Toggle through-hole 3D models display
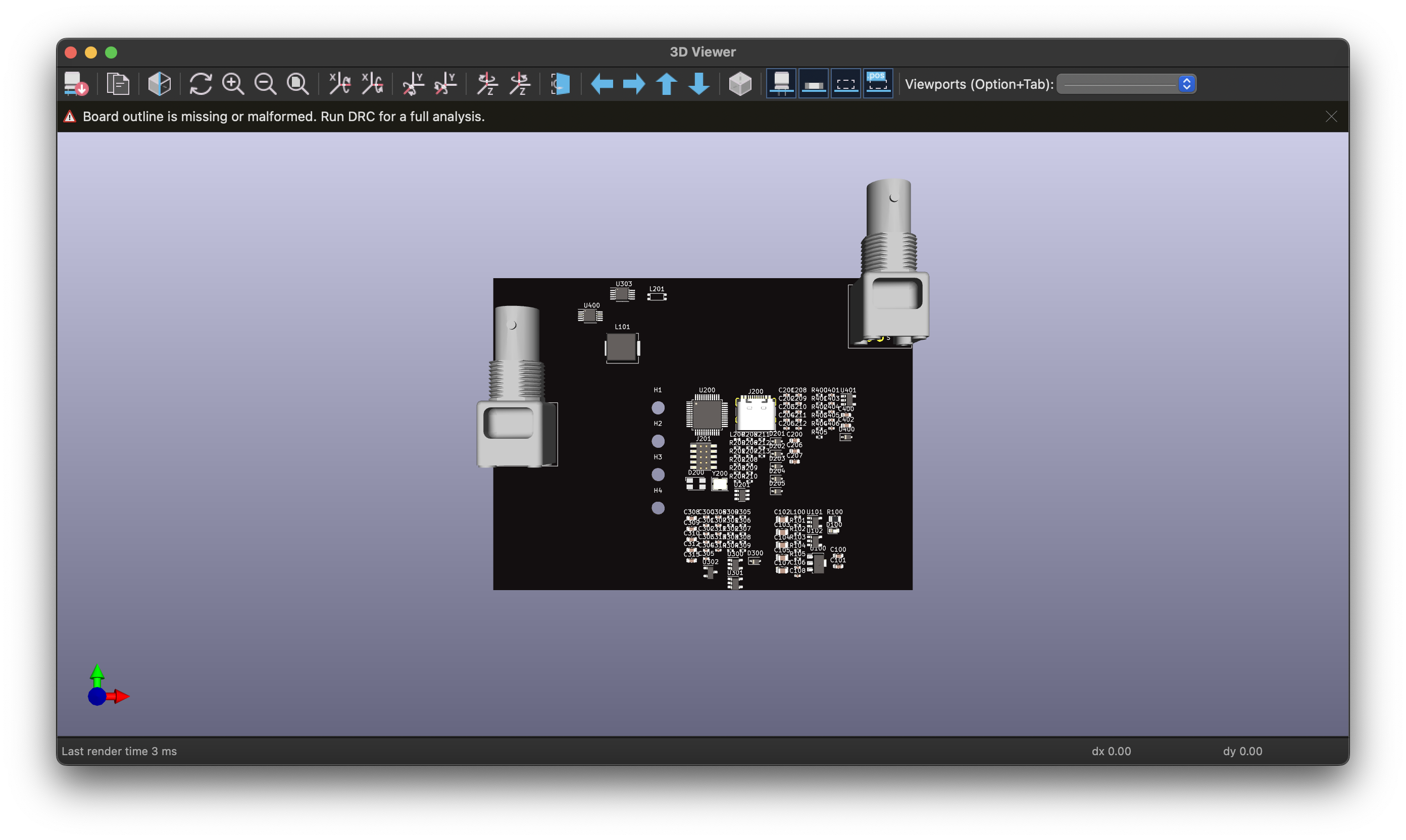The width and height of the screenshot is (1406, 840). point(781,84)
